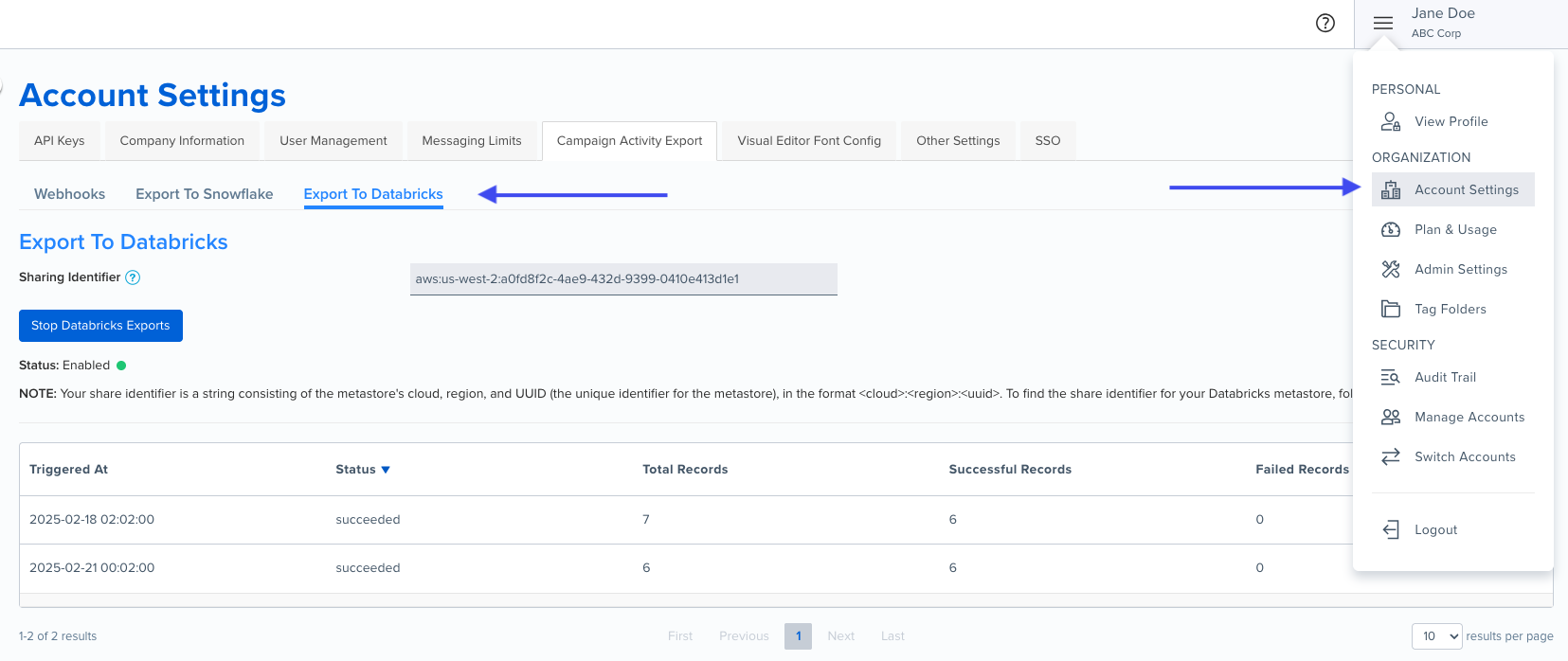This screenshot has width=1568, height=661.
Task: Click the help question mark icon in header
Action: tap(1325, 24)
